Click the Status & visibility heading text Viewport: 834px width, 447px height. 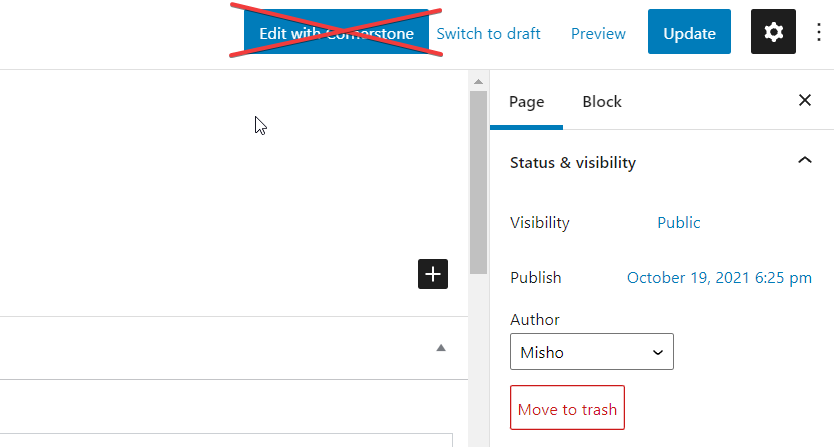click(572, 162)
